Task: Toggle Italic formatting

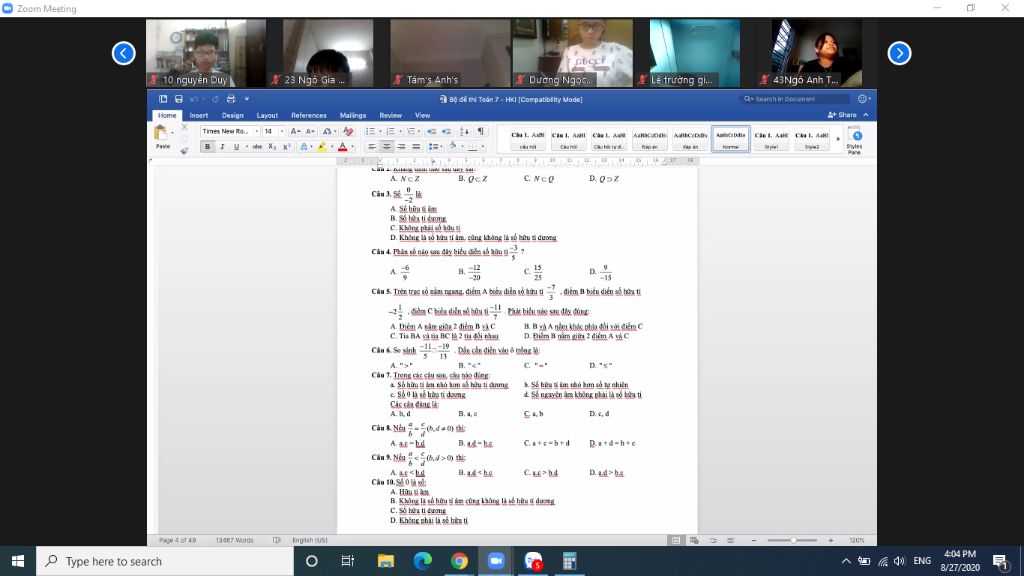Action: (x=222, y=147)
